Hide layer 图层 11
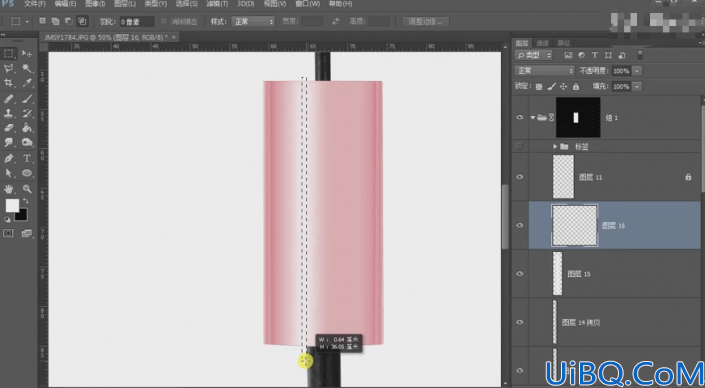 coord(520,177)
